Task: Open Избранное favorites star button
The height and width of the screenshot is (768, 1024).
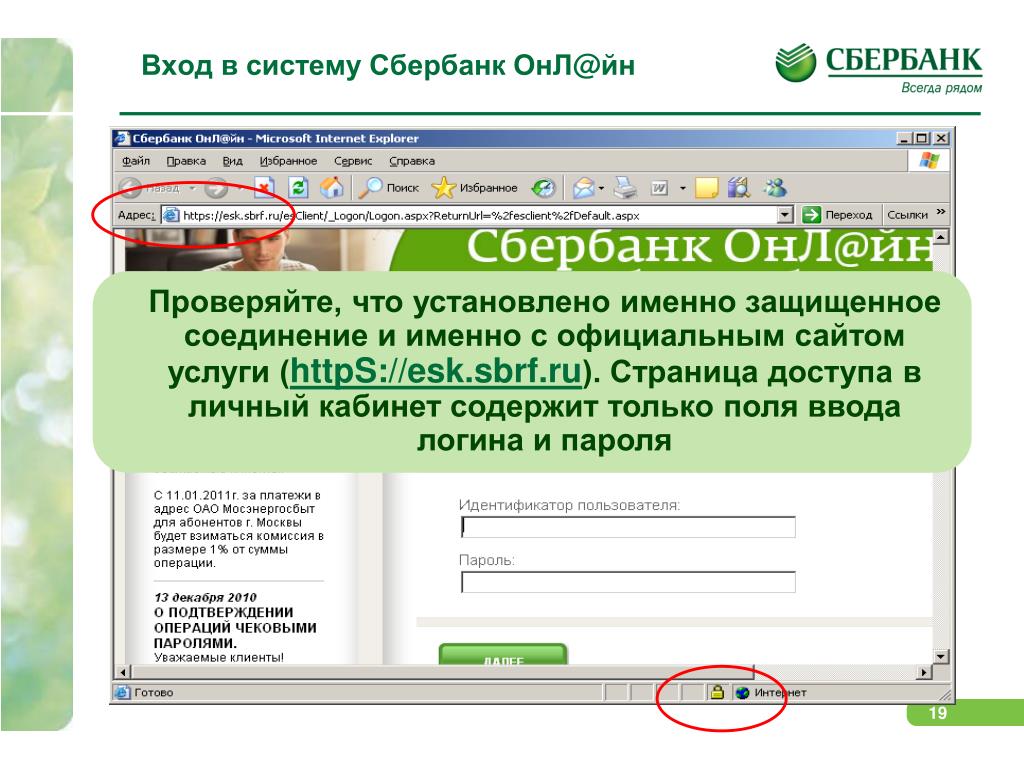Action: point(474,188)
